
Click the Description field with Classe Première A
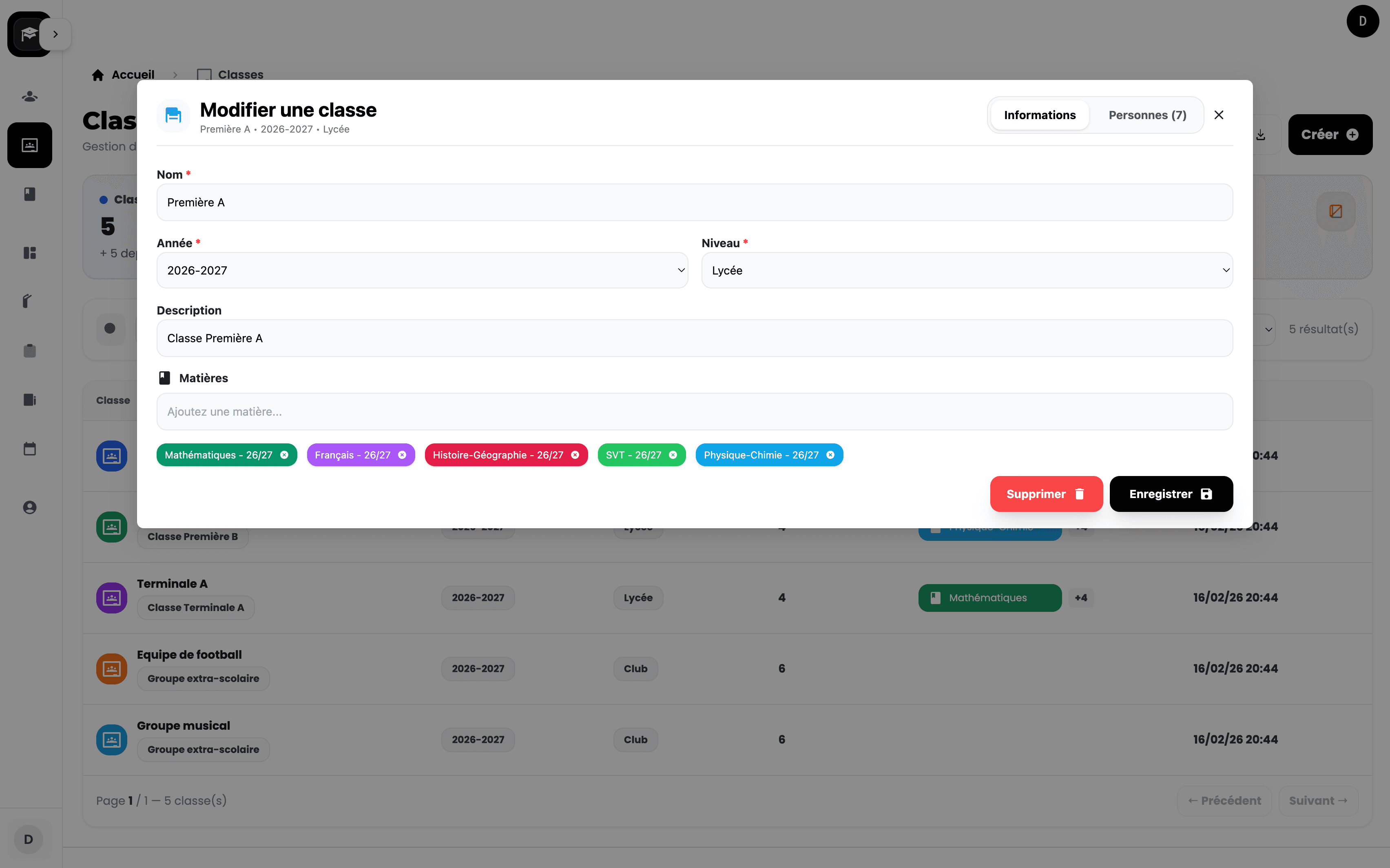(x=694, y=338)
